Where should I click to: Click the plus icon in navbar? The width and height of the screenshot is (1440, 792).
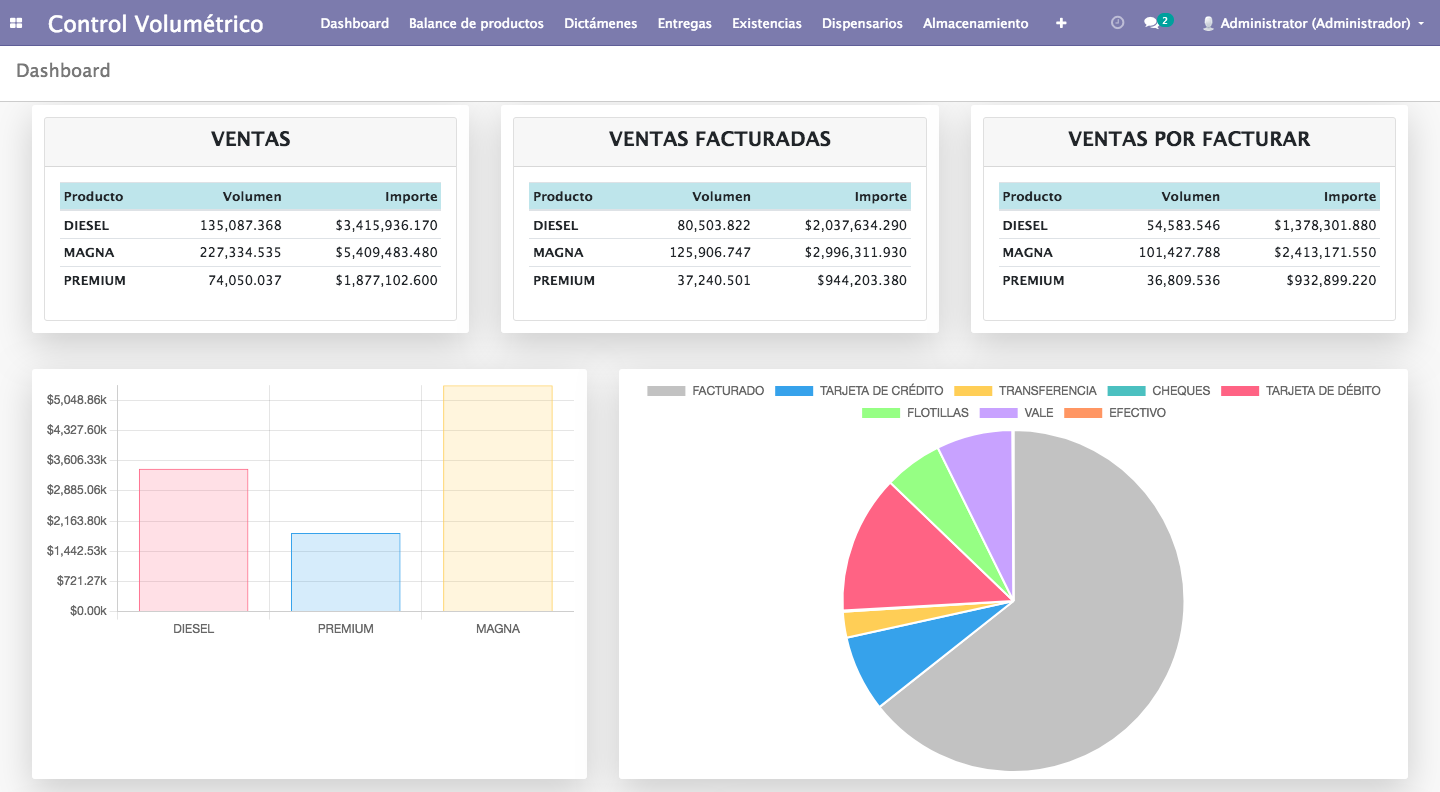tap(1061, 23)
